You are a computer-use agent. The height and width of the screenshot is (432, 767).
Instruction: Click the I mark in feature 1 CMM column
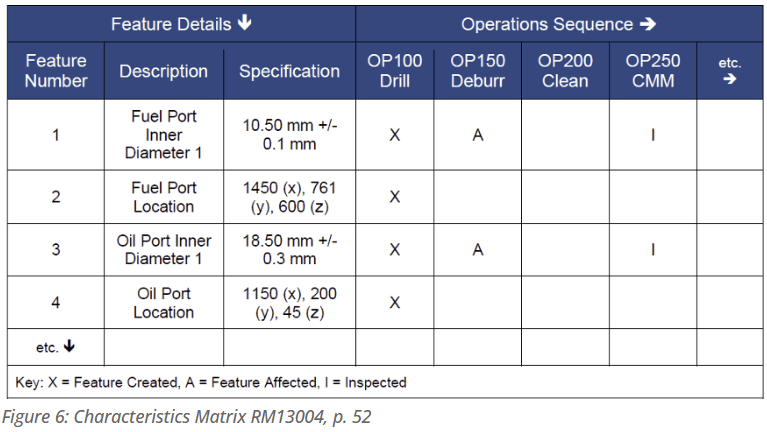653,135
